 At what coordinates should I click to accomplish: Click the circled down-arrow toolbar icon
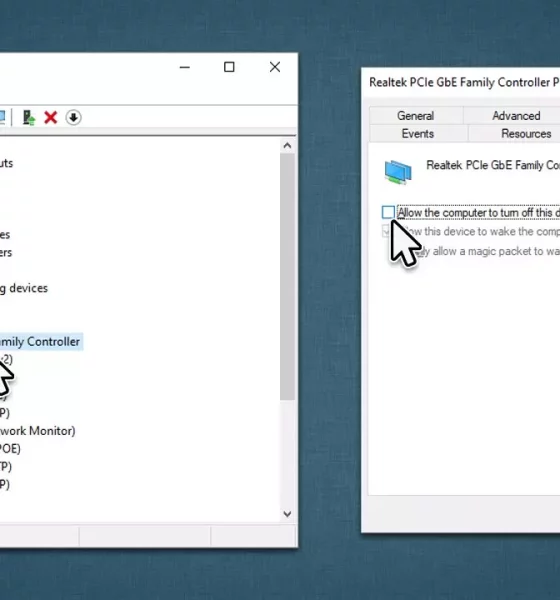(73, 117)
